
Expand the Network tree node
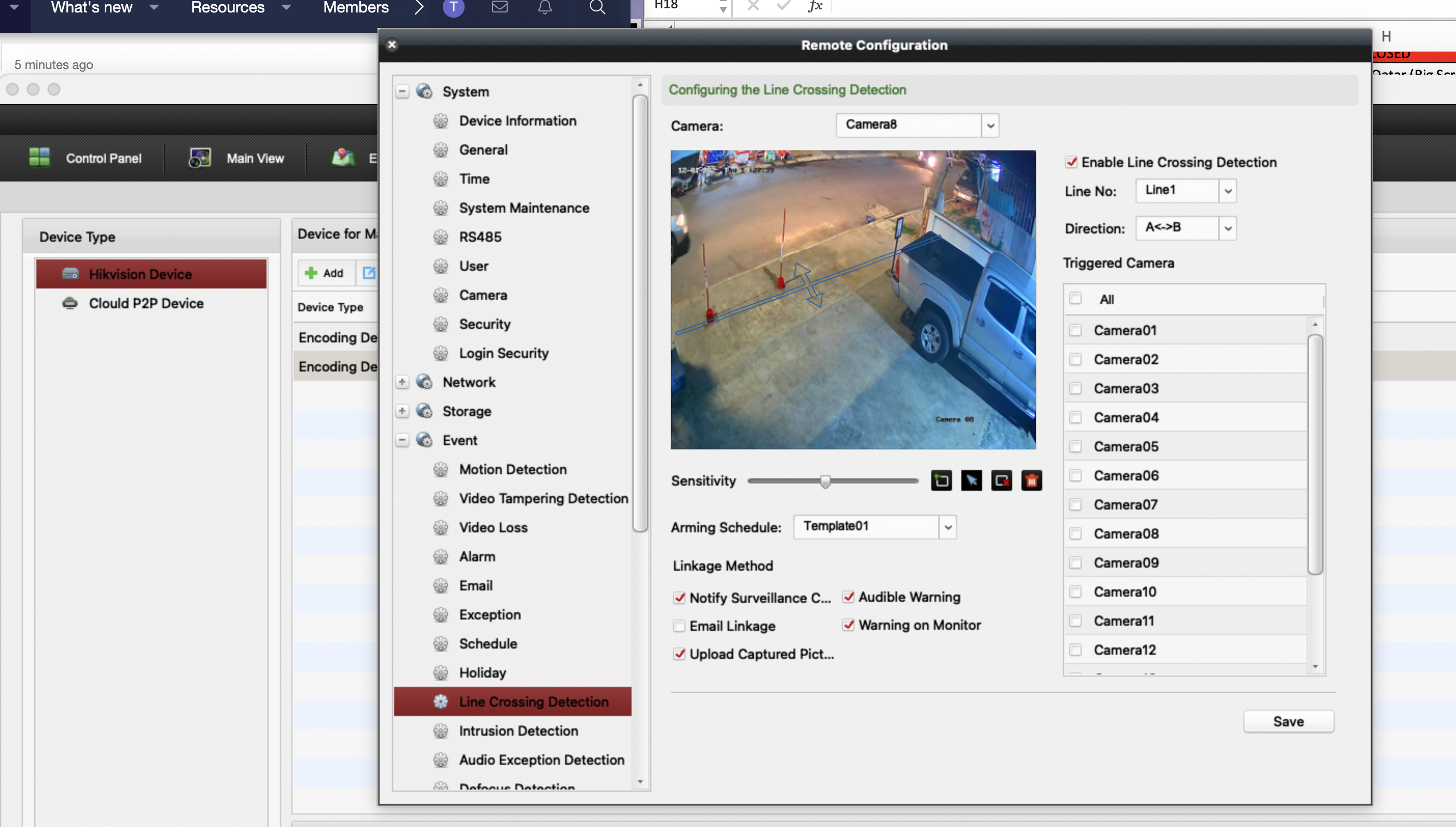[x=402, y=382]
